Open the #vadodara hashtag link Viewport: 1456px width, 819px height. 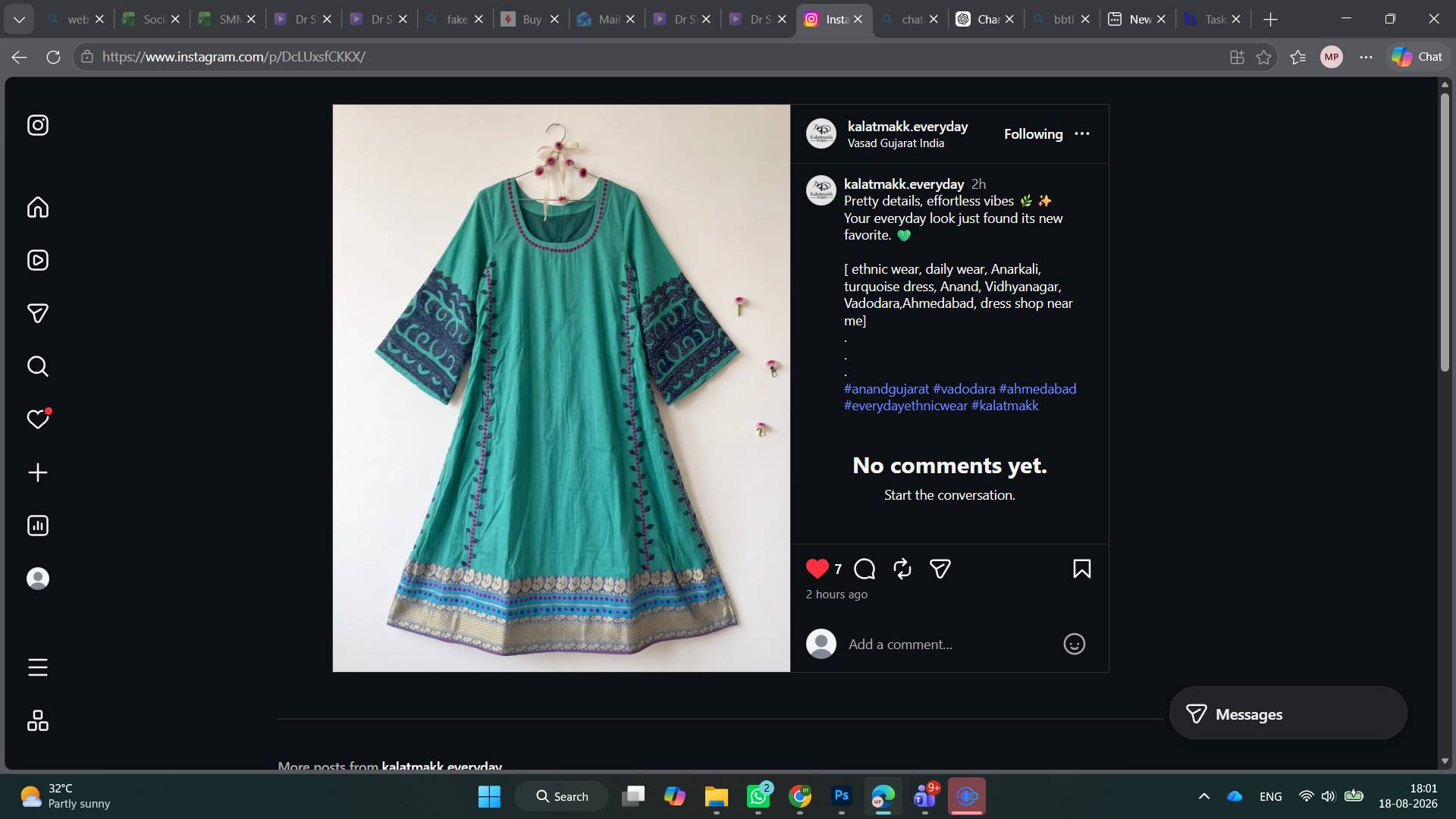point(964,389)
